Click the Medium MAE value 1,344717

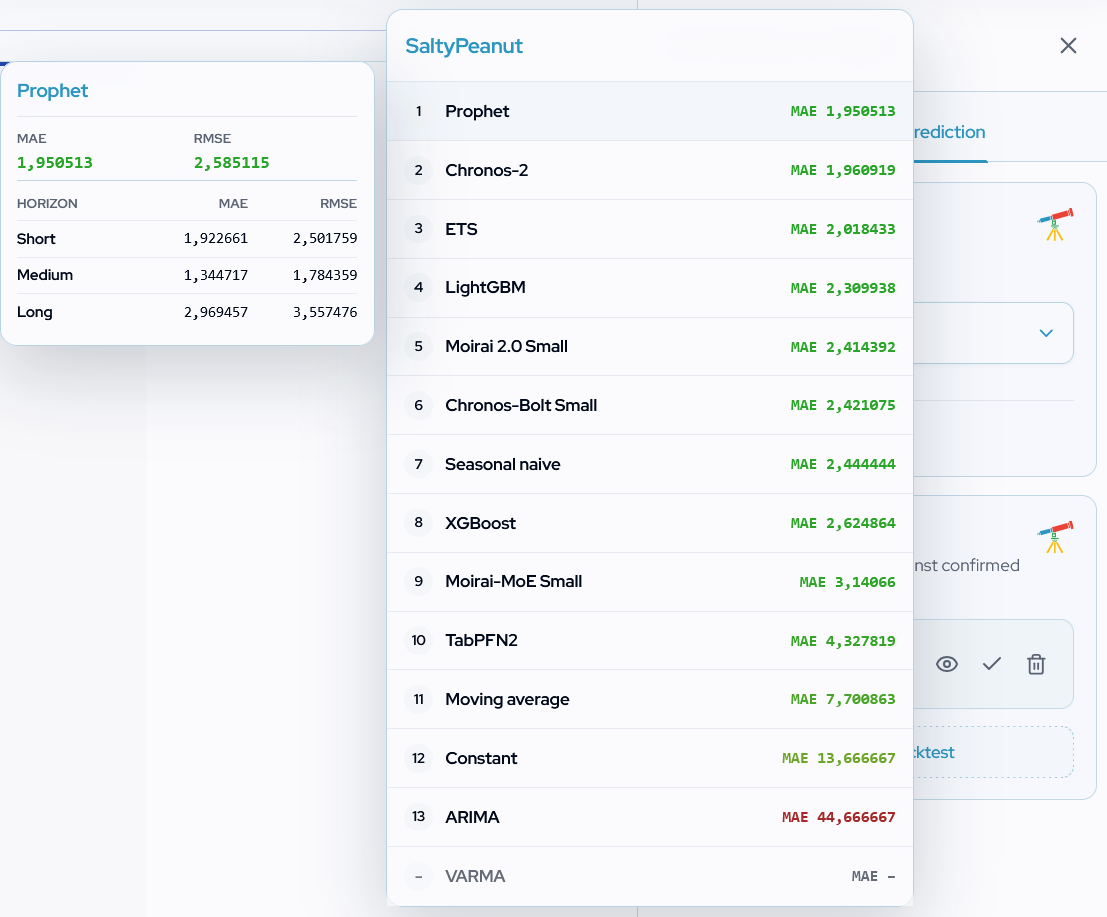[216, 275]
